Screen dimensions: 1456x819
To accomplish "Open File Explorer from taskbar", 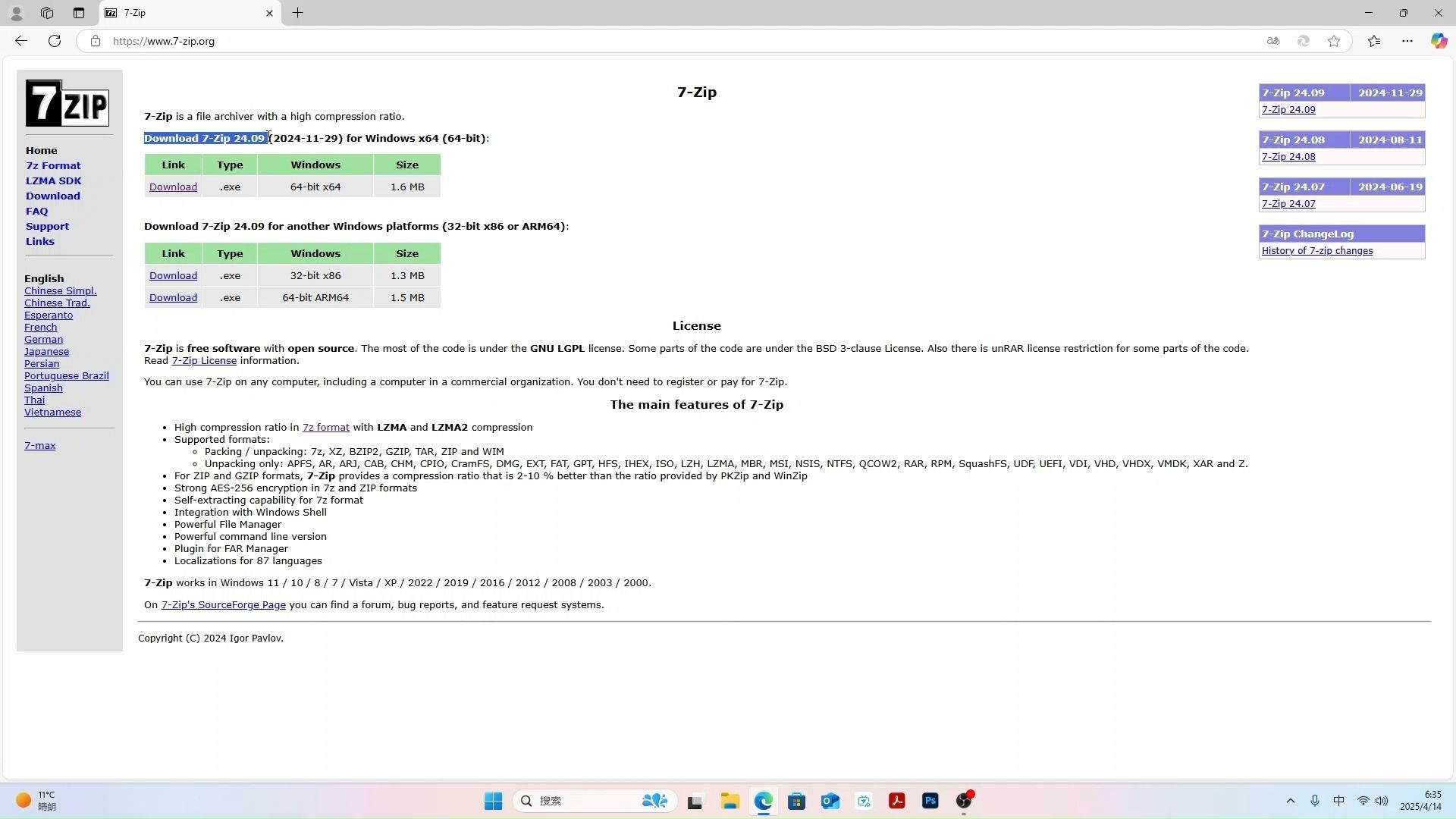I will pyautogui.click(x=730, y=801).
